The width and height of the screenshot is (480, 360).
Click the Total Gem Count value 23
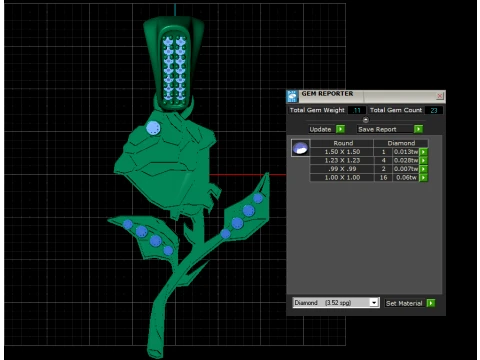point(434,110)
